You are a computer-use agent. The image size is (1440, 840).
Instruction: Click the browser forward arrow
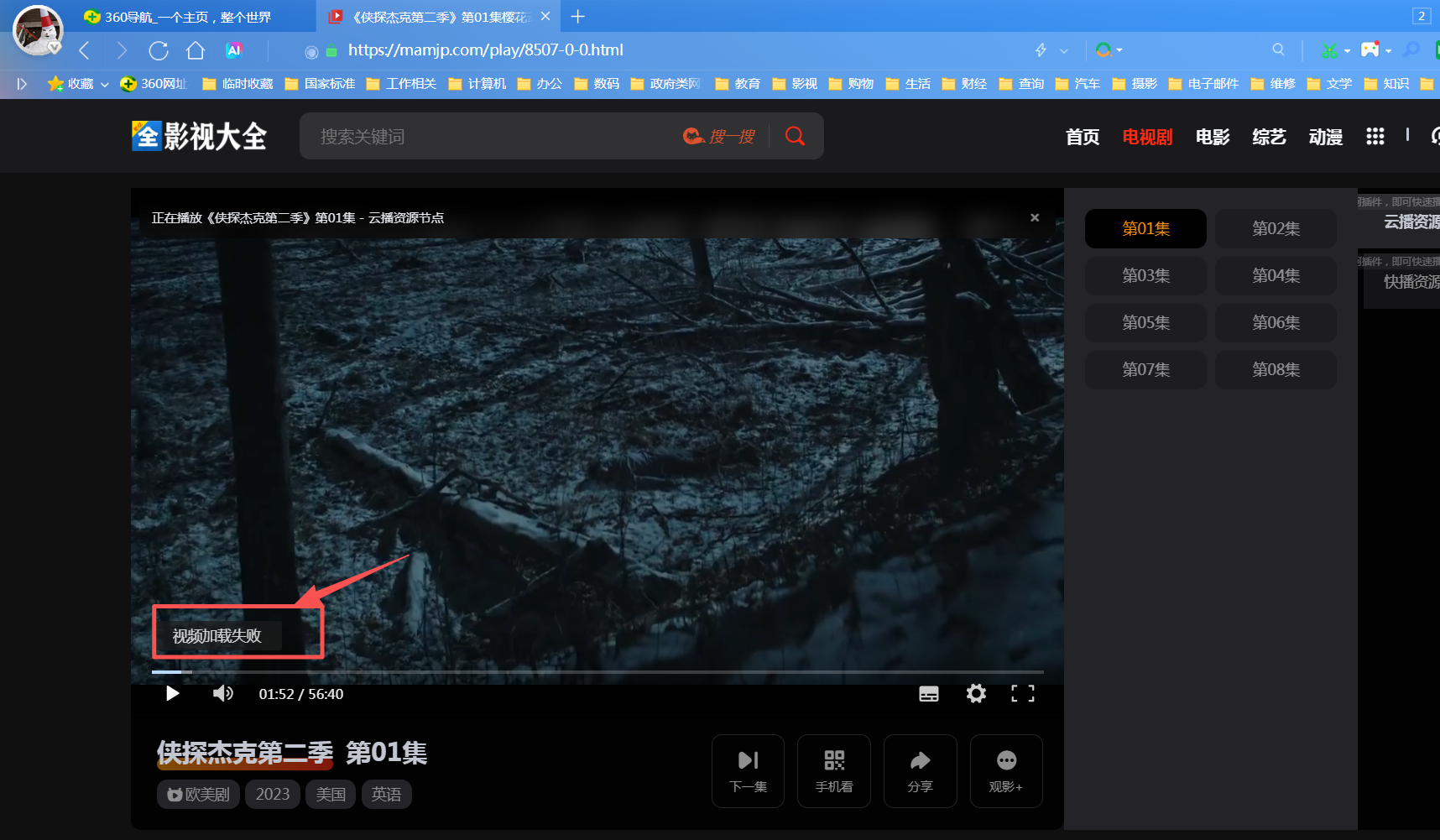(122, 50)
